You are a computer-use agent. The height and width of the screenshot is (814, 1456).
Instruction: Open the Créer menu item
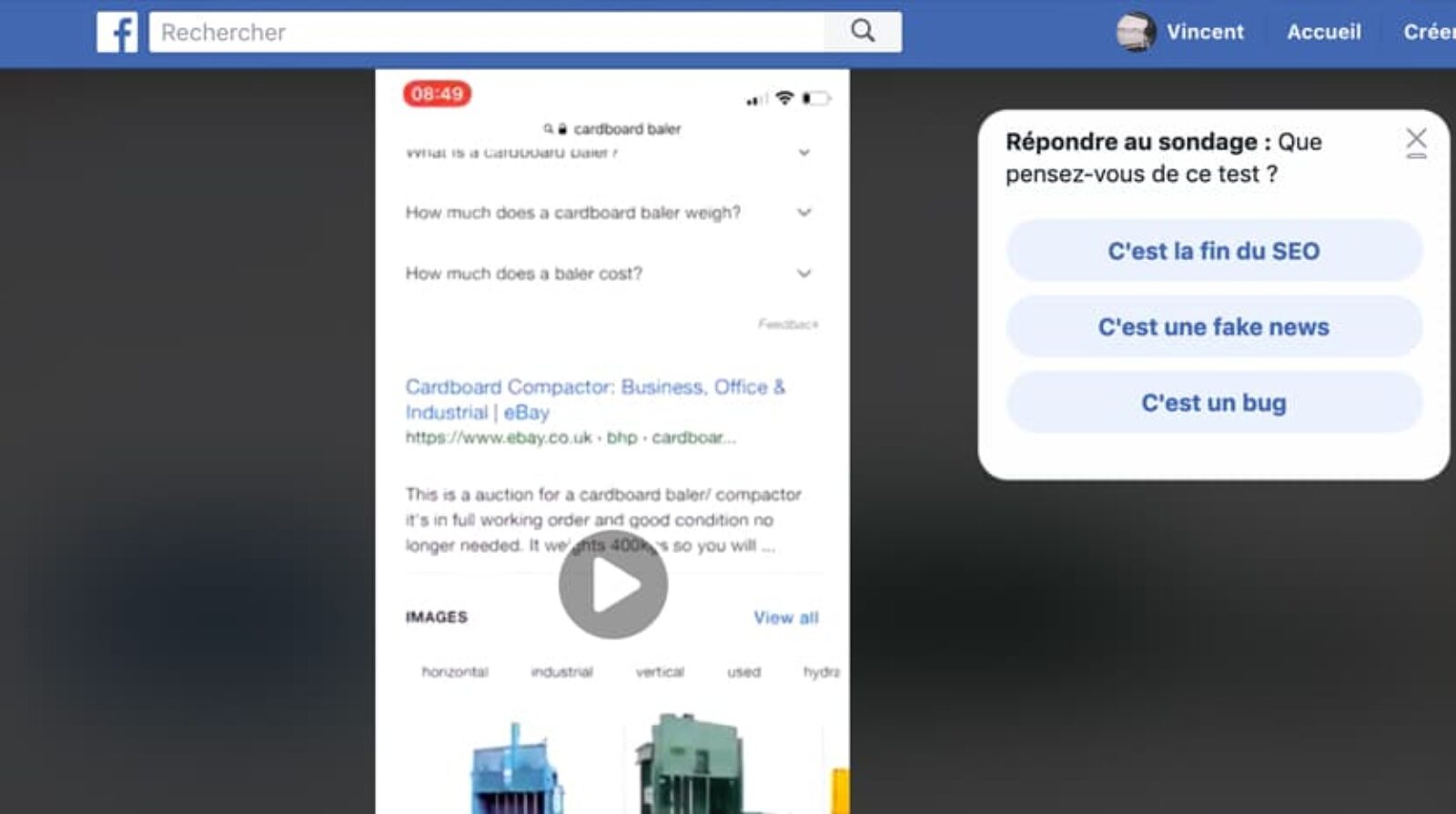(x=1429, y=32)
